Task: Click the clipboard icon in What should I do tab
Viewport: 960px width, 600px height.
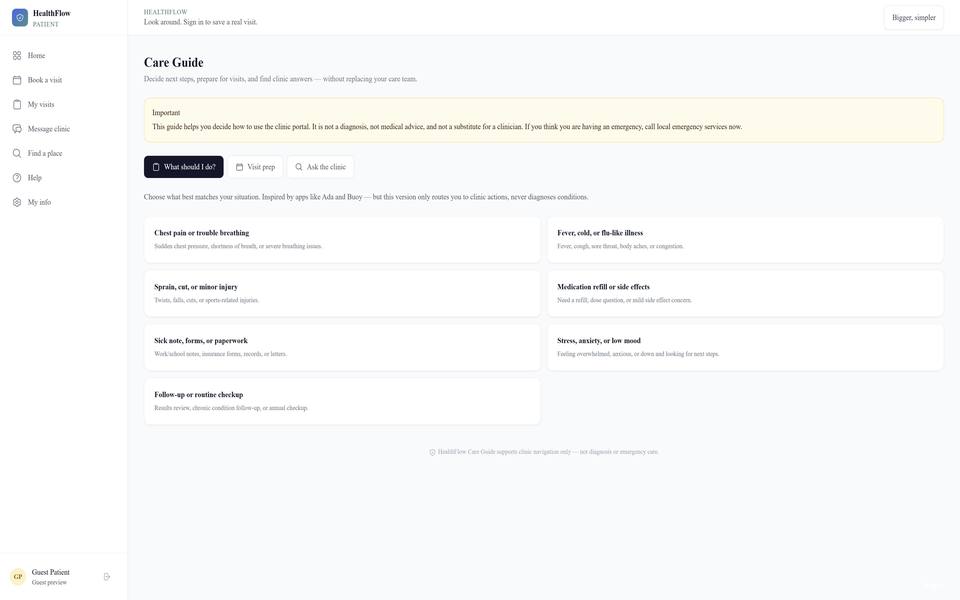Action: point(156,167)
